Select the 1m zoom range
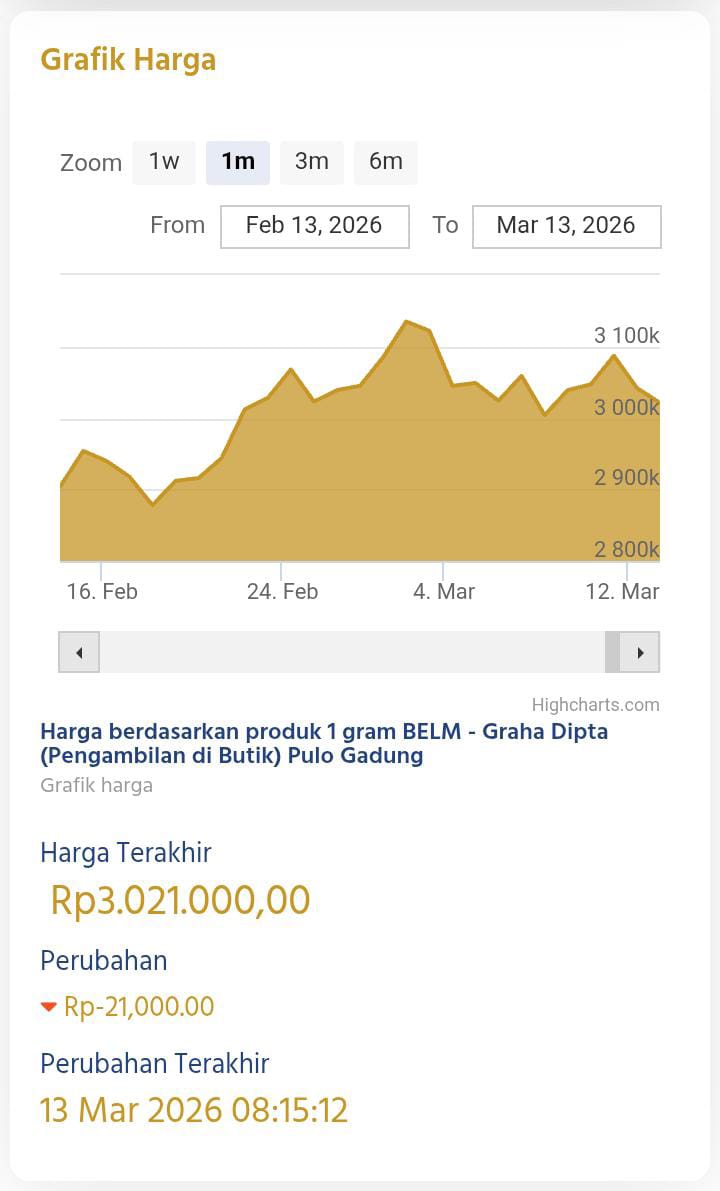The width and height of the screenshot is (720, 1191). click(x=238, y=162)
